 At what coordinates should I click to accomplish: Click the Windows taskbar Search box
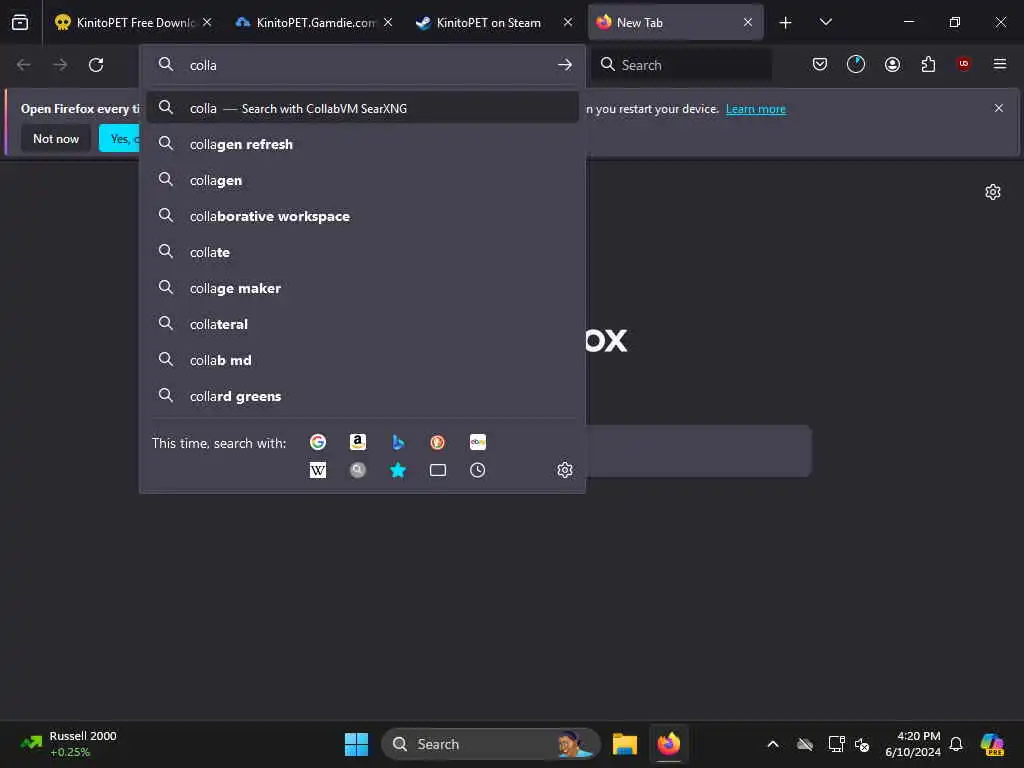(490, 744)
